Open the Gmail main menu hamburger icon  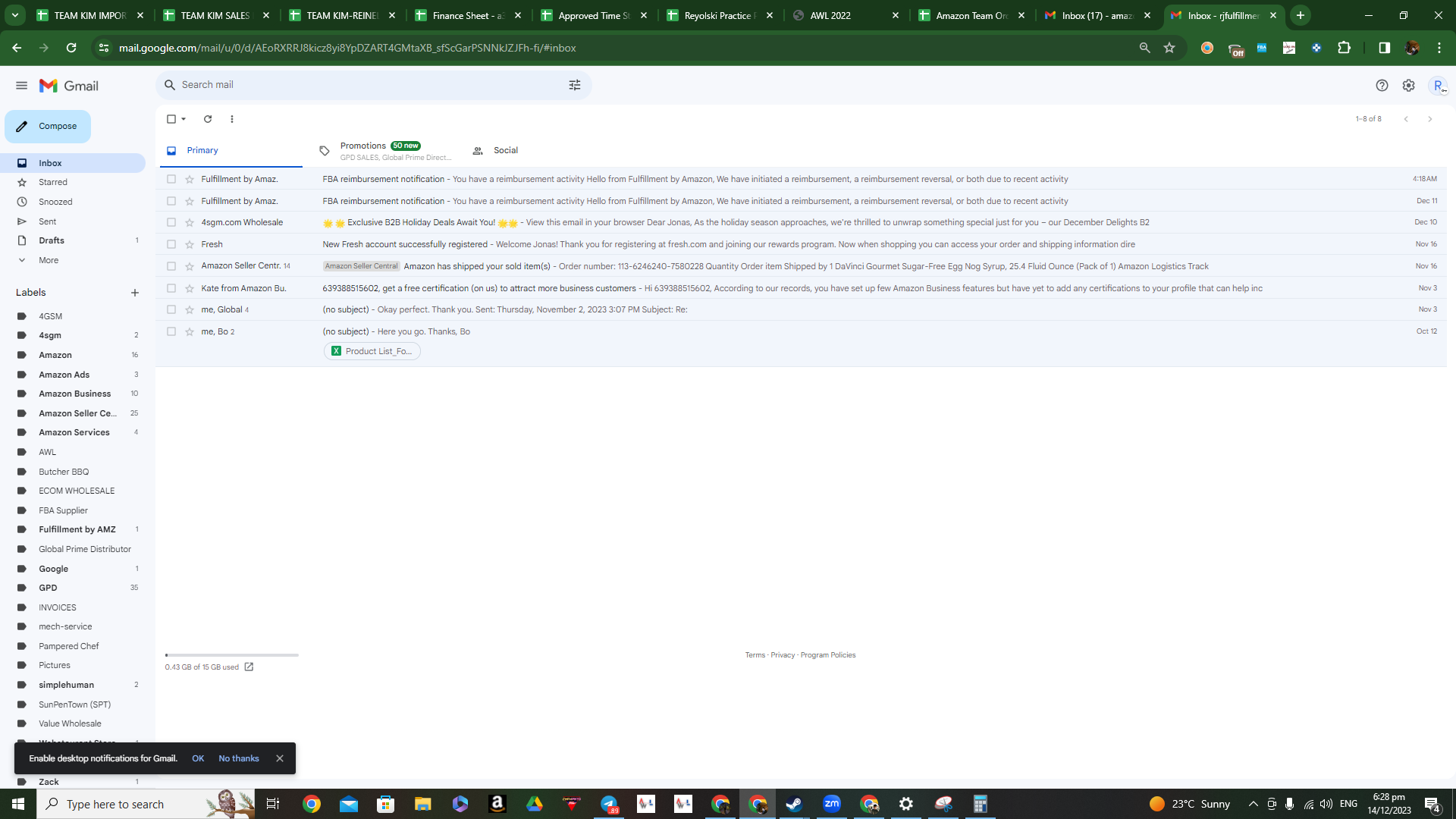pyautogui.click(x=21, y=86)
